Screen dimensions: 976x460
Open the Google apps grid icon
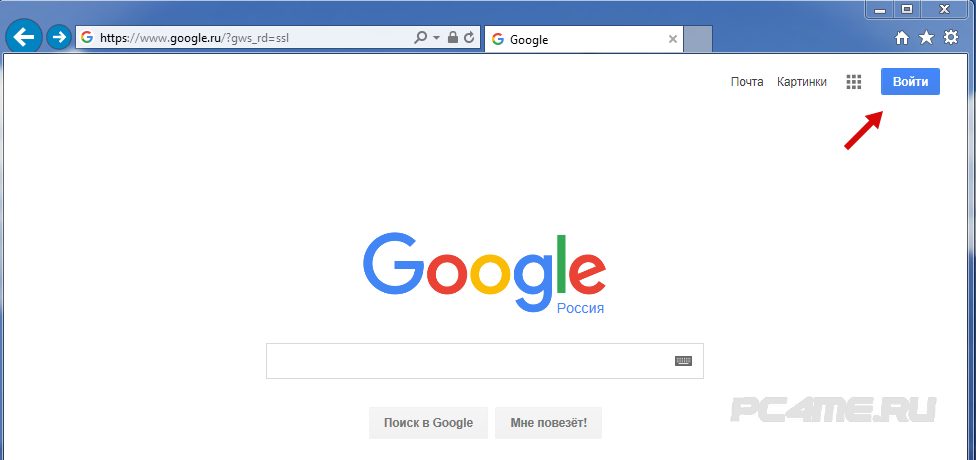[854, 82]
